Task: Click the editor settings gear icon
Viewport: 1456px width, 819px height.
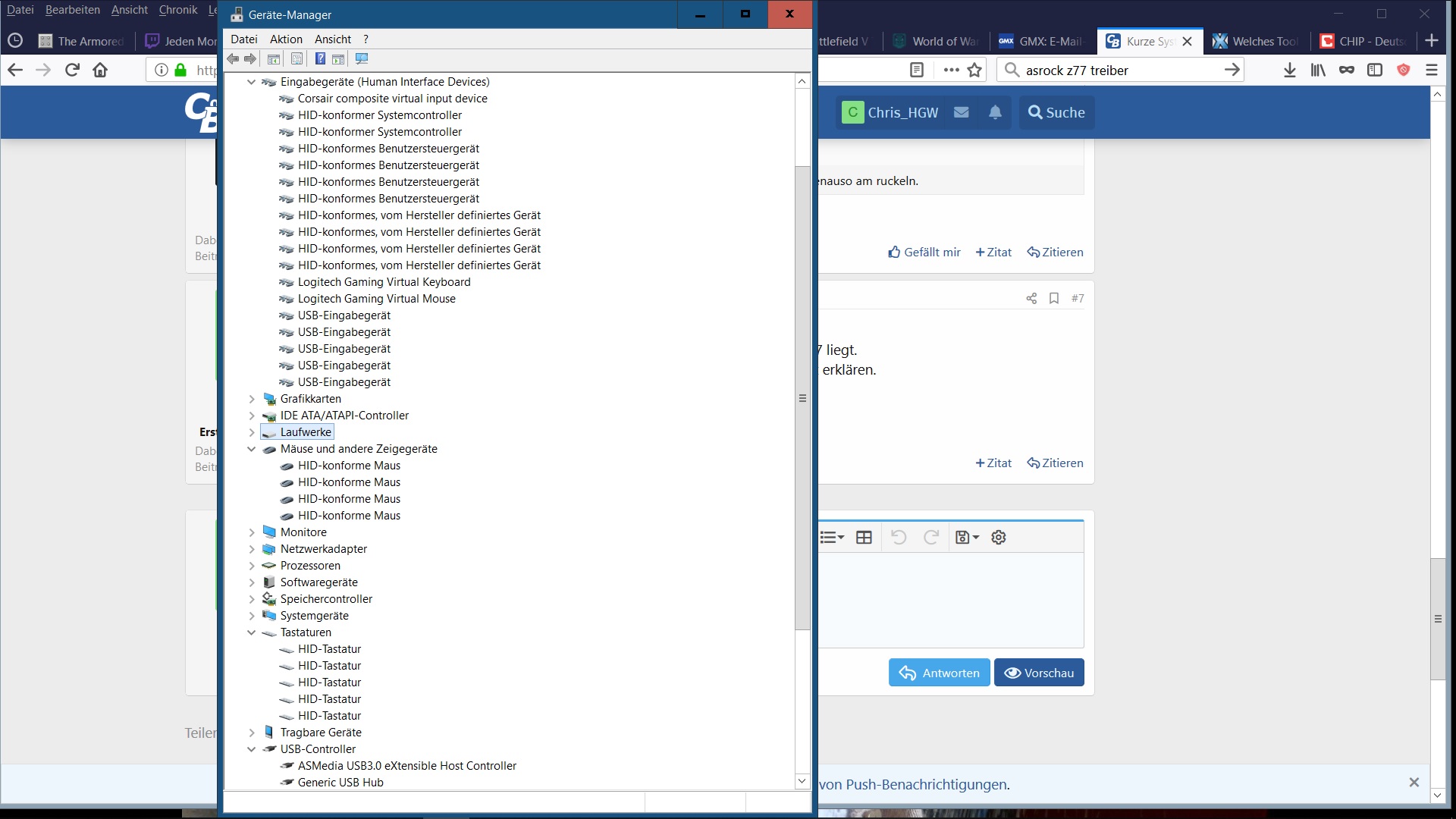Action: point(999,538)
